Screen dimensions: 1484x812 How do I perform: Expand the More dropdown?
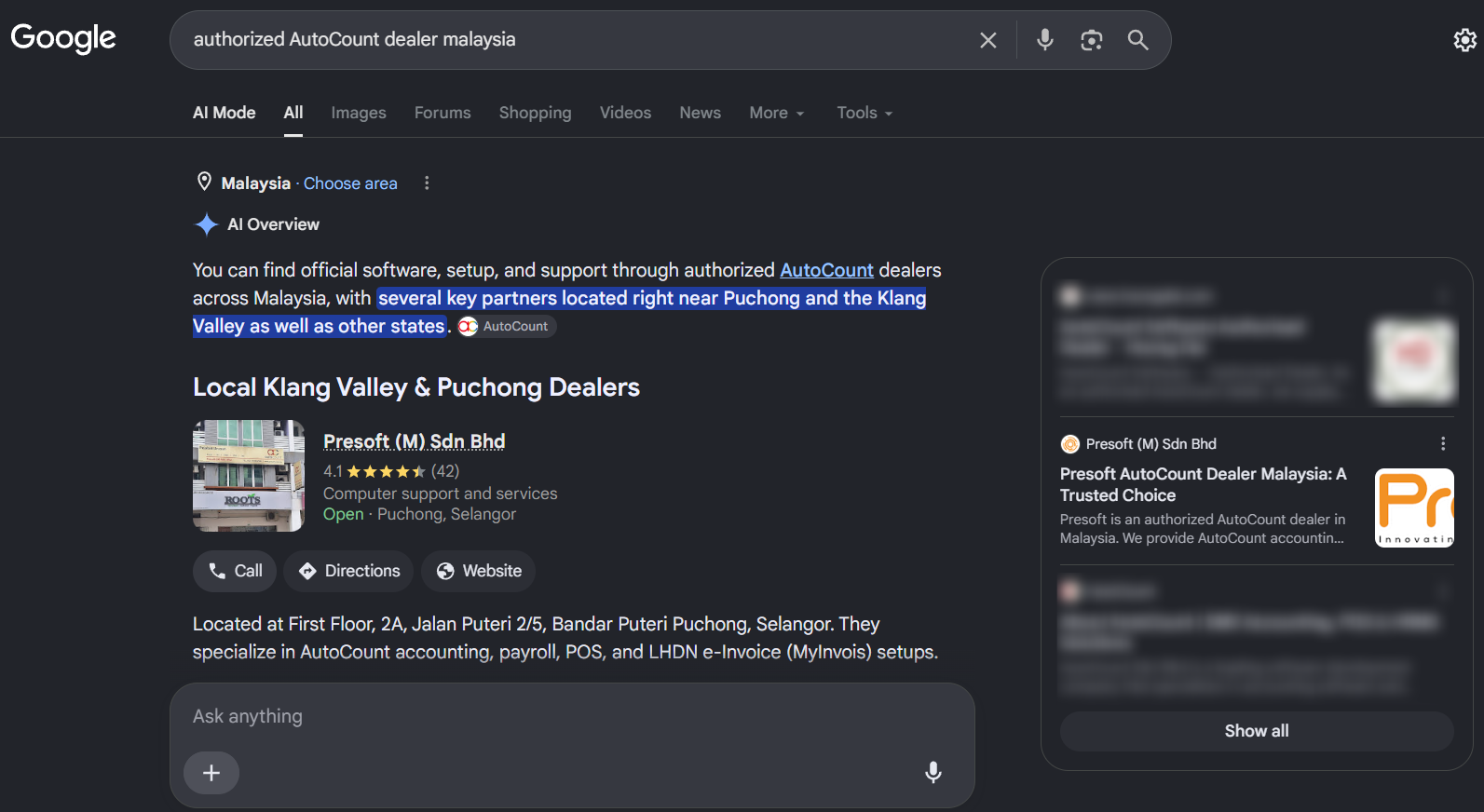point(777,113)
